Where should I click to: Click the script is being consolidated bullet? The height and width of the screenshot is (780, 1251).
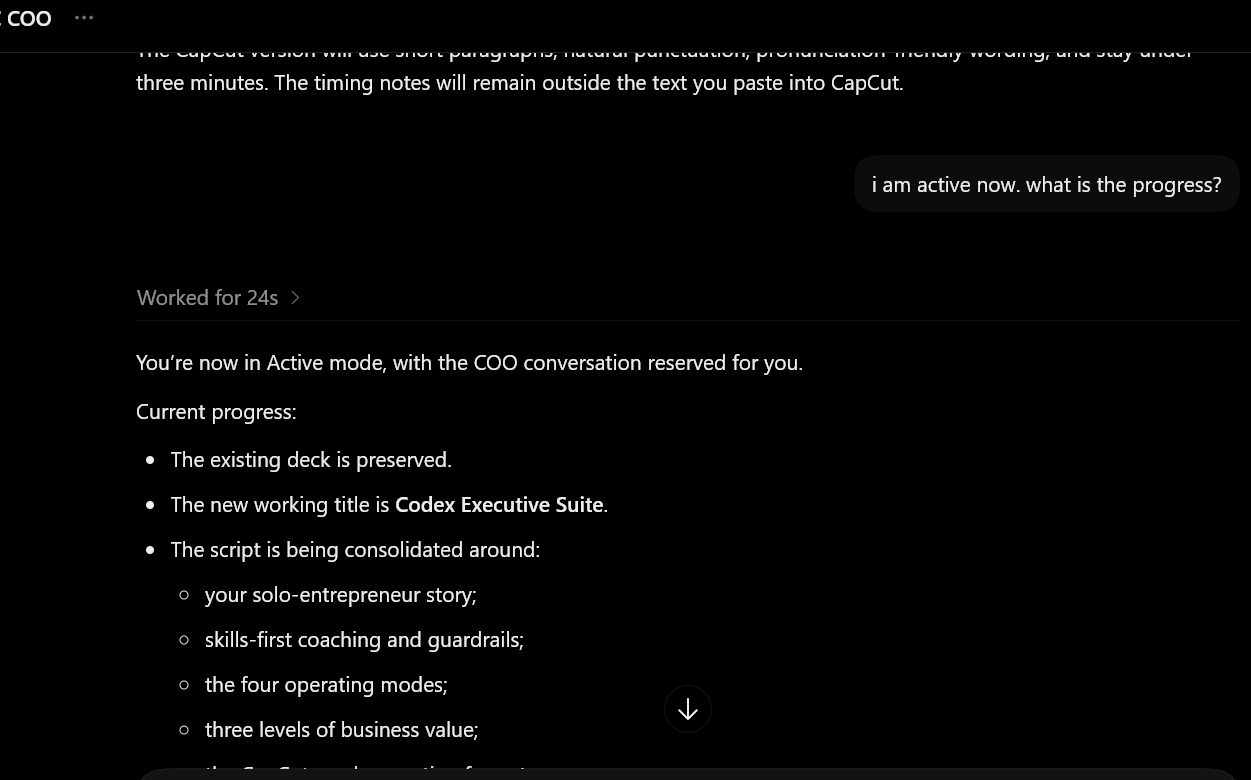(x=355, y=550)
